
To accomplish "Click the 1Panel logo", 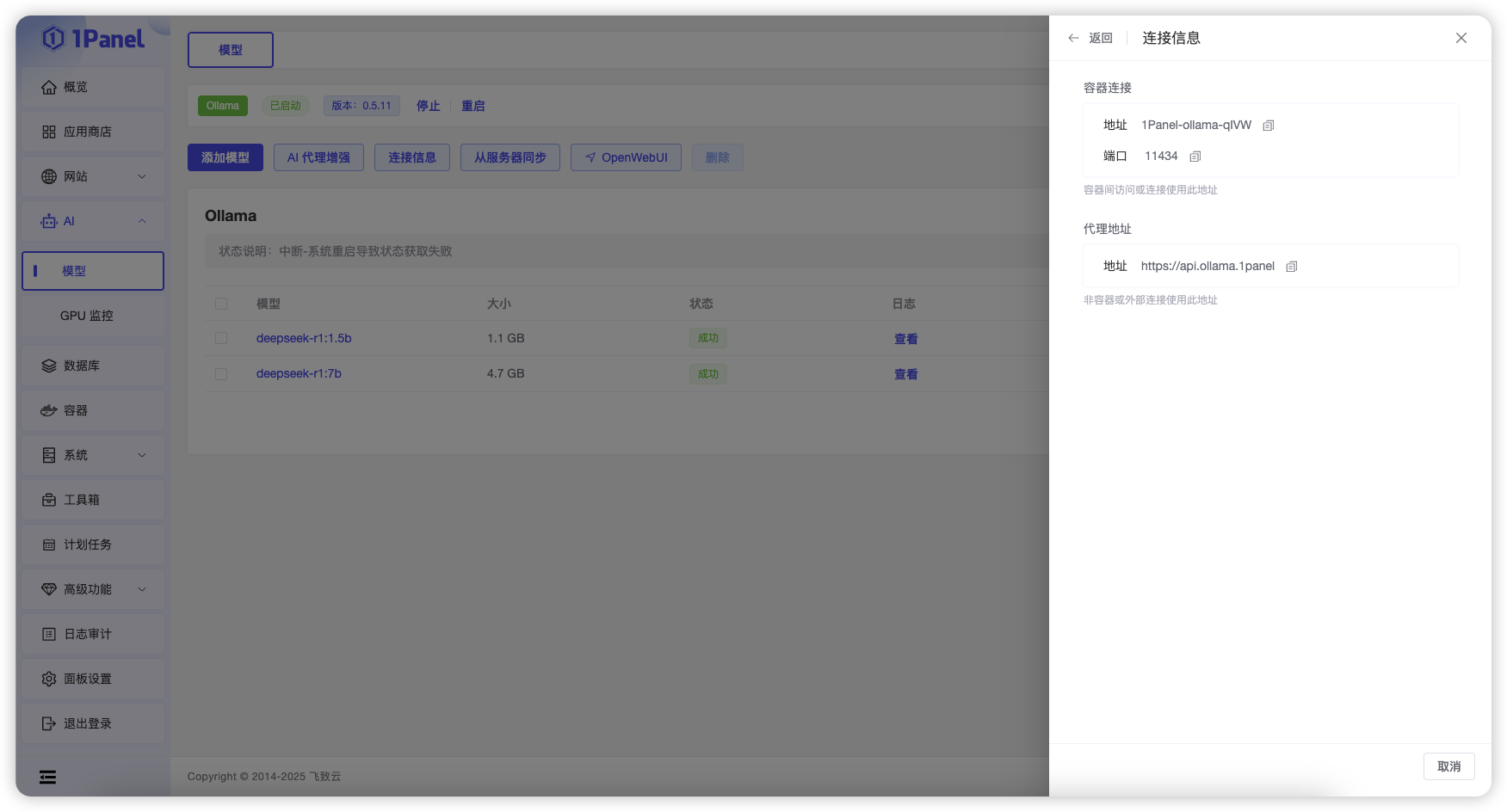I will [93, 39].
